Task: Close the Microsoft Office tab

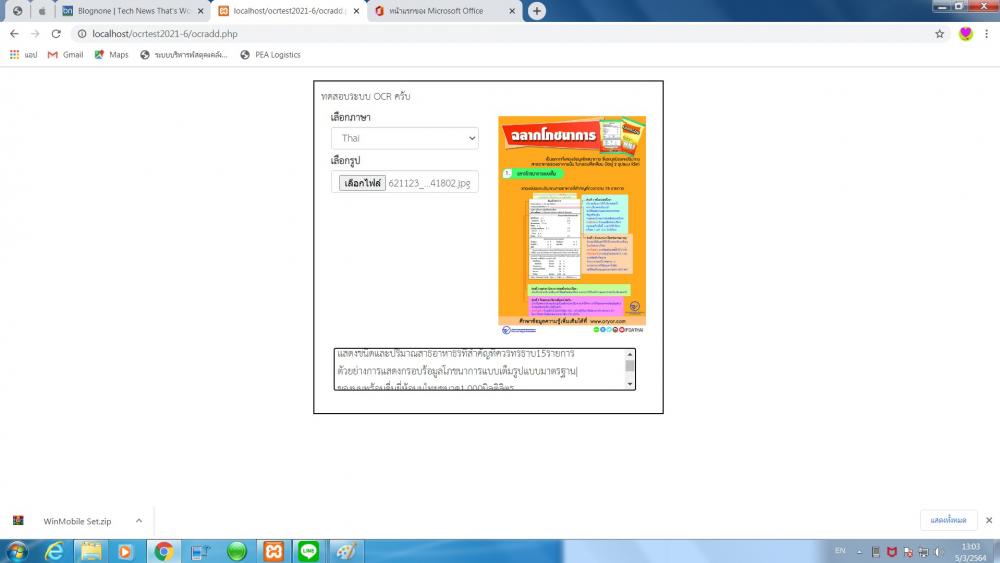Action: click(511, 11)
